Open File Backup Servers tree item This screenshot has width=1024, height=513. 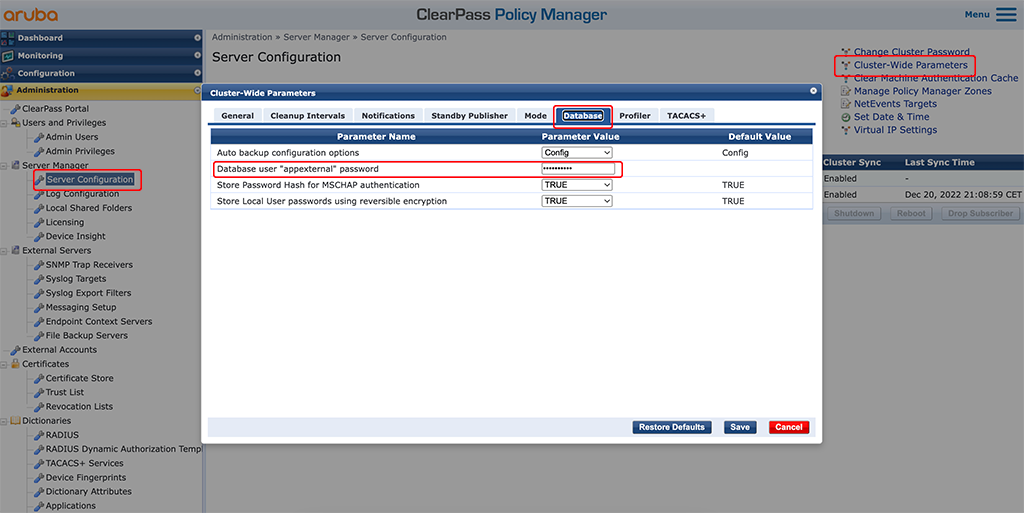pyautogui.click(x=87, y=336)
